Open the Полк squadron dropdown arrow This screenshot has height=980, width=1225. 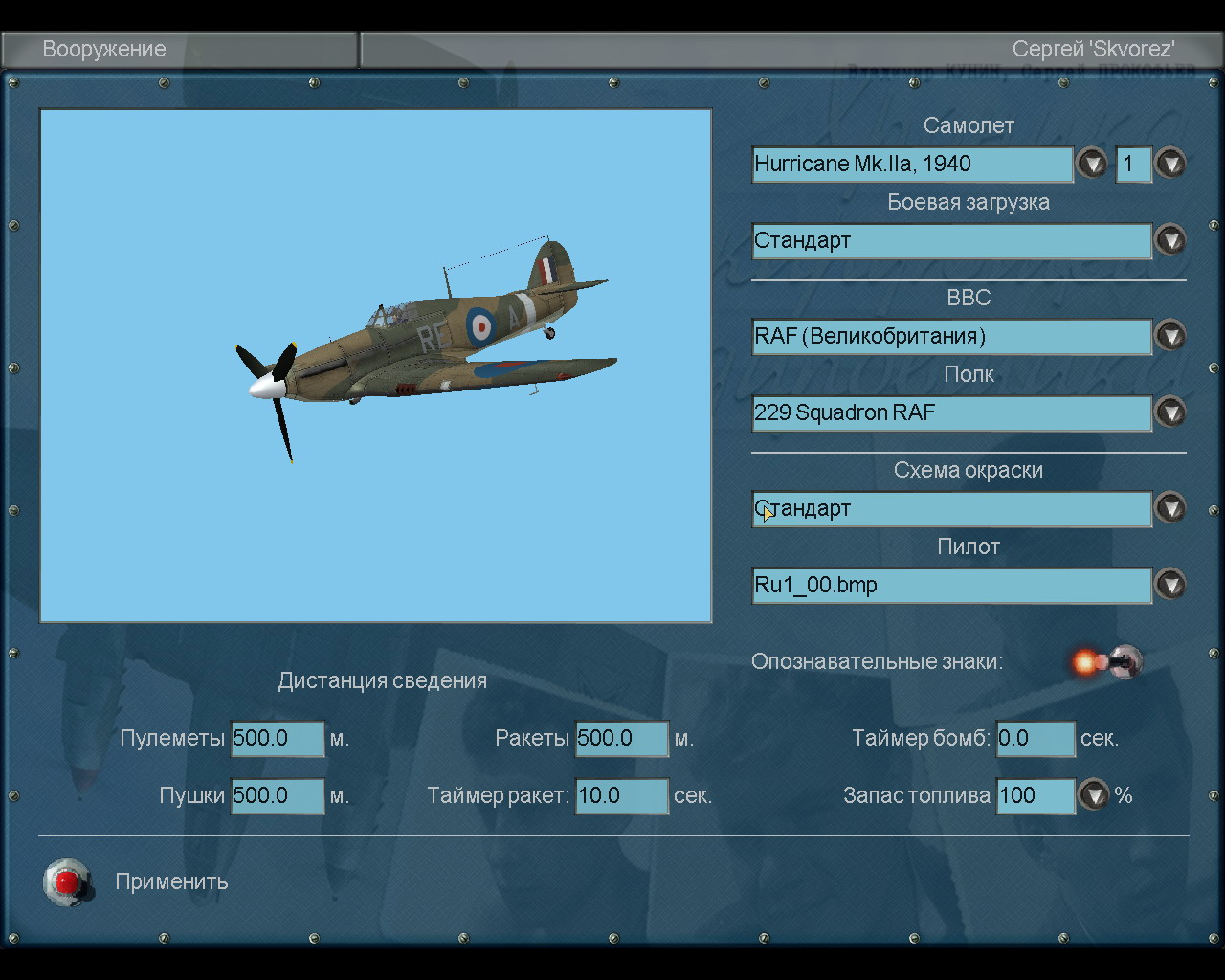1169,412
